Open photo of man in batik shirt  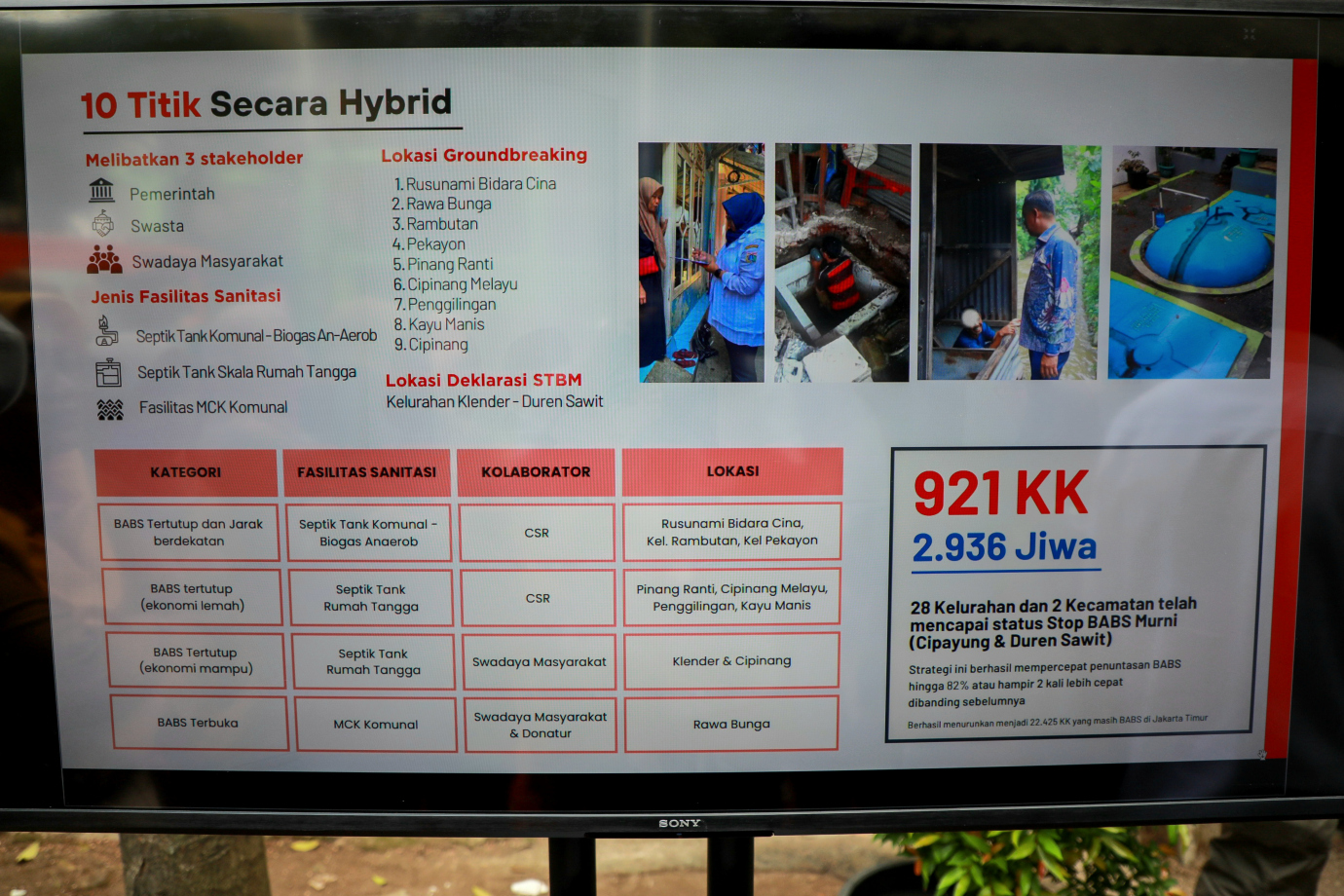click(x=1009, y=262)
